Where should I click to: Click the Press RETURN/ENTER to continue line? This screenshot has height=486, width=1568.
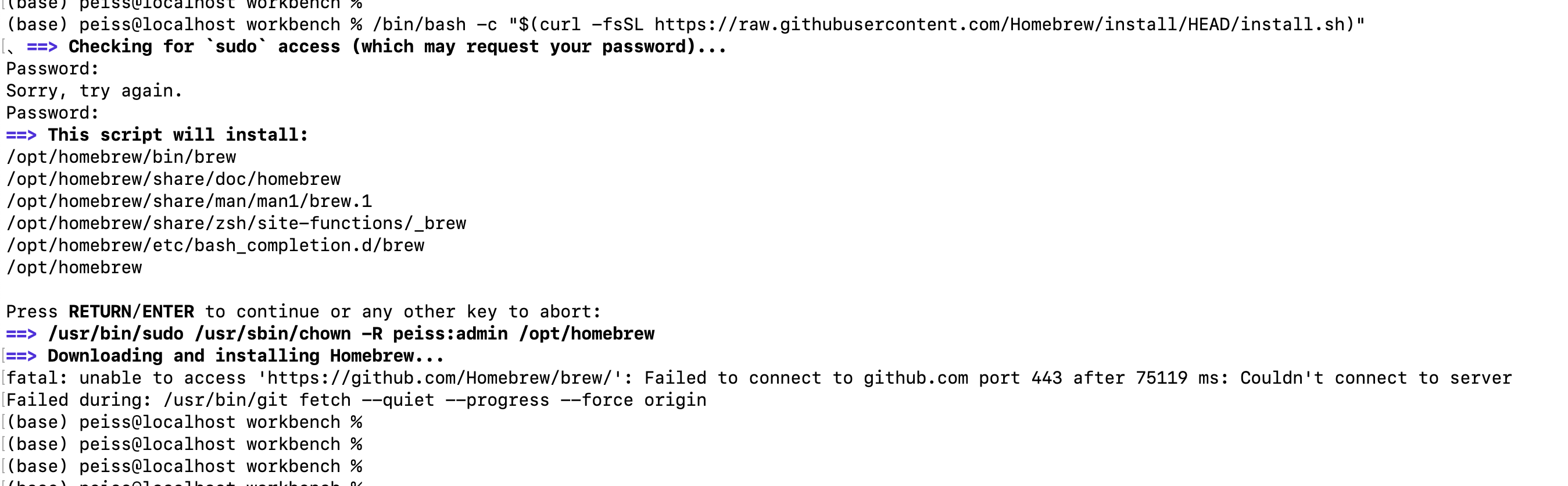point(304,312)
